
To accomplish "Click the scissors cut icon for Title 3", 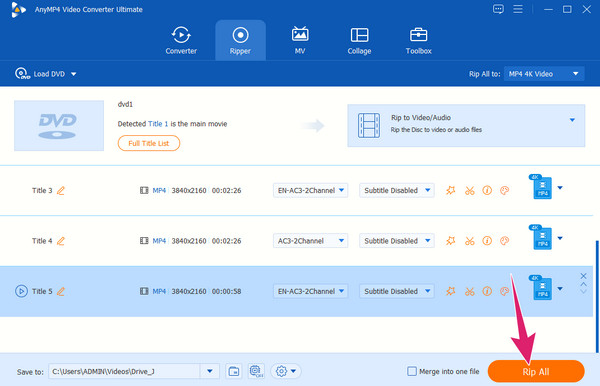I will click(x=470, y=191).
